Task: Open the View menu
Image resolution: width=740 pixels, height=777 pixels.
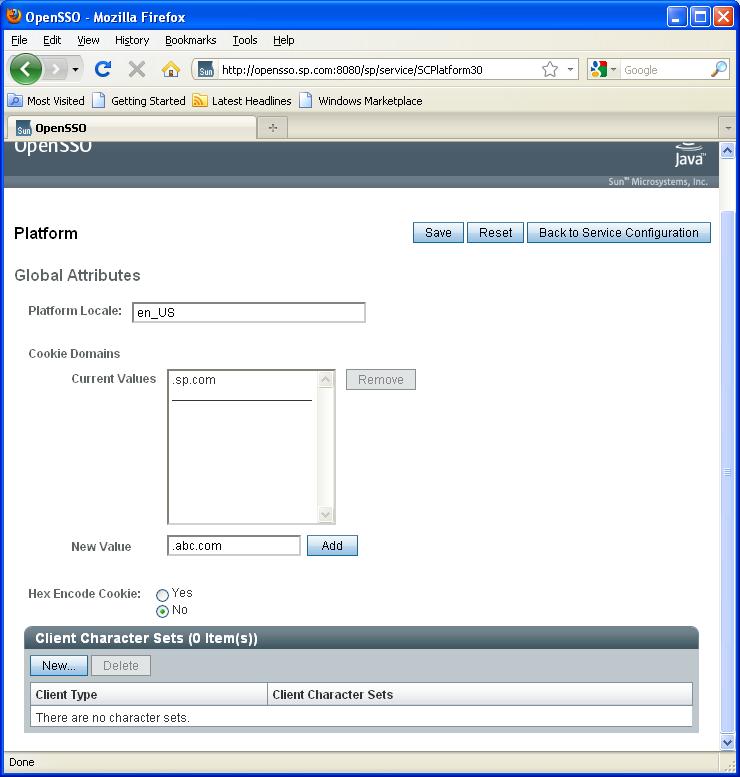Action: click(88, 40)
